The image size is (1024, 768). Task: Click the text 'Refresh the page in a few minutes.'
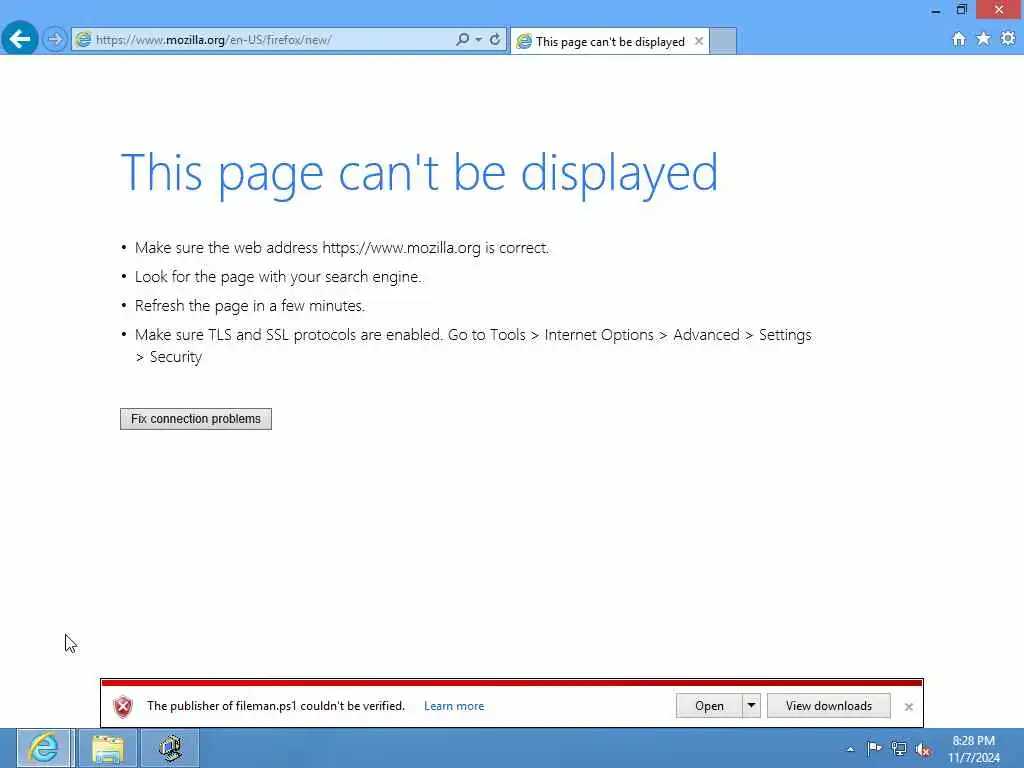coord(250,306)
